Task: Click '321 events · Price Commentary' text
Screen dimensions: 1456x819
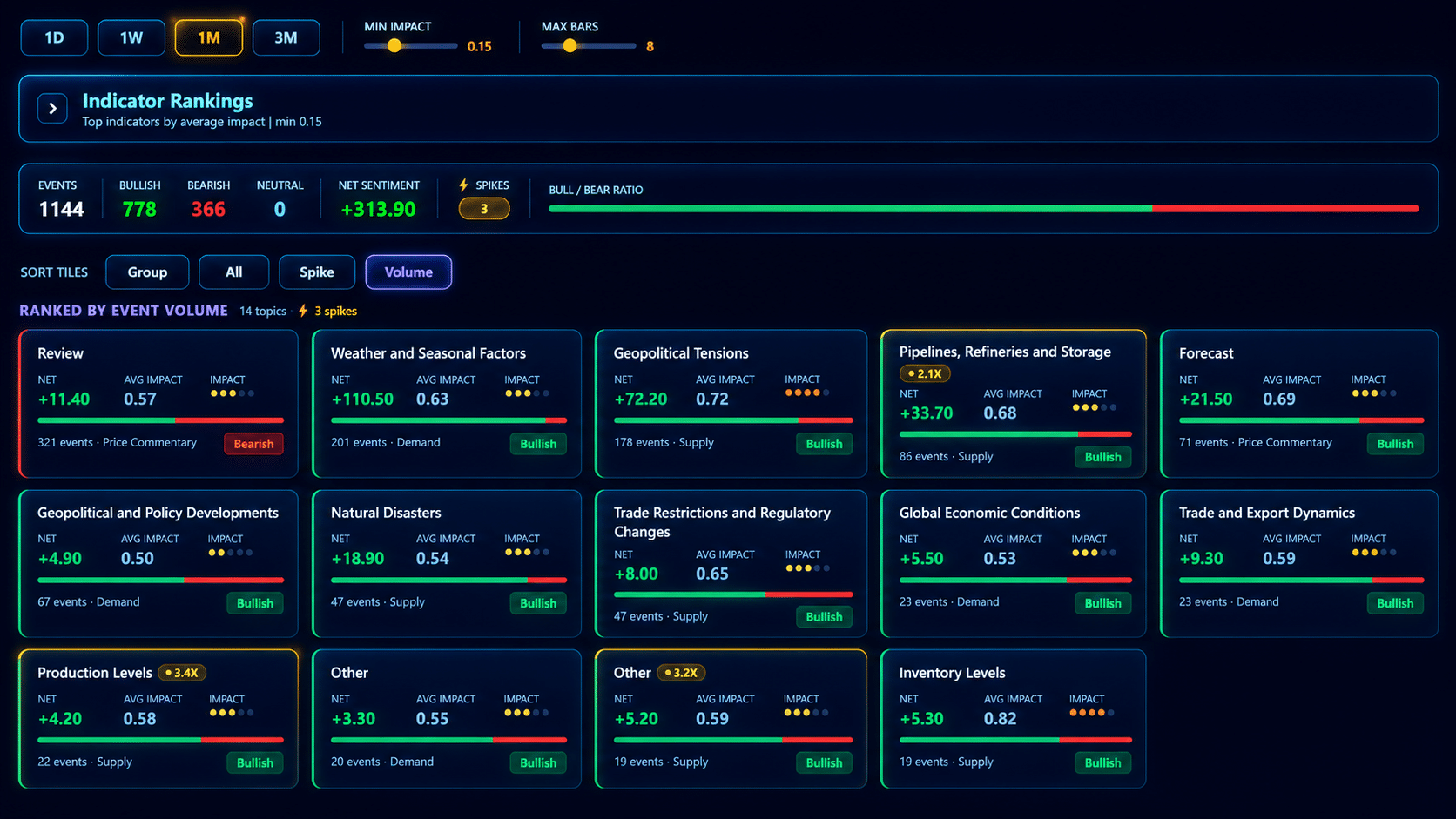Action: pos(117,442)
